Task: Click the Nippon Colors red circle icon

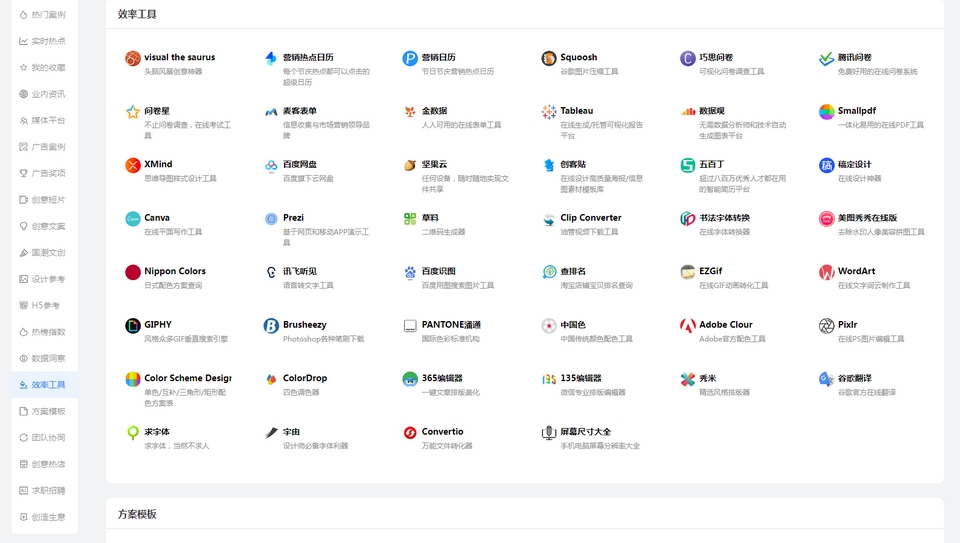Action: coord(133,272)
